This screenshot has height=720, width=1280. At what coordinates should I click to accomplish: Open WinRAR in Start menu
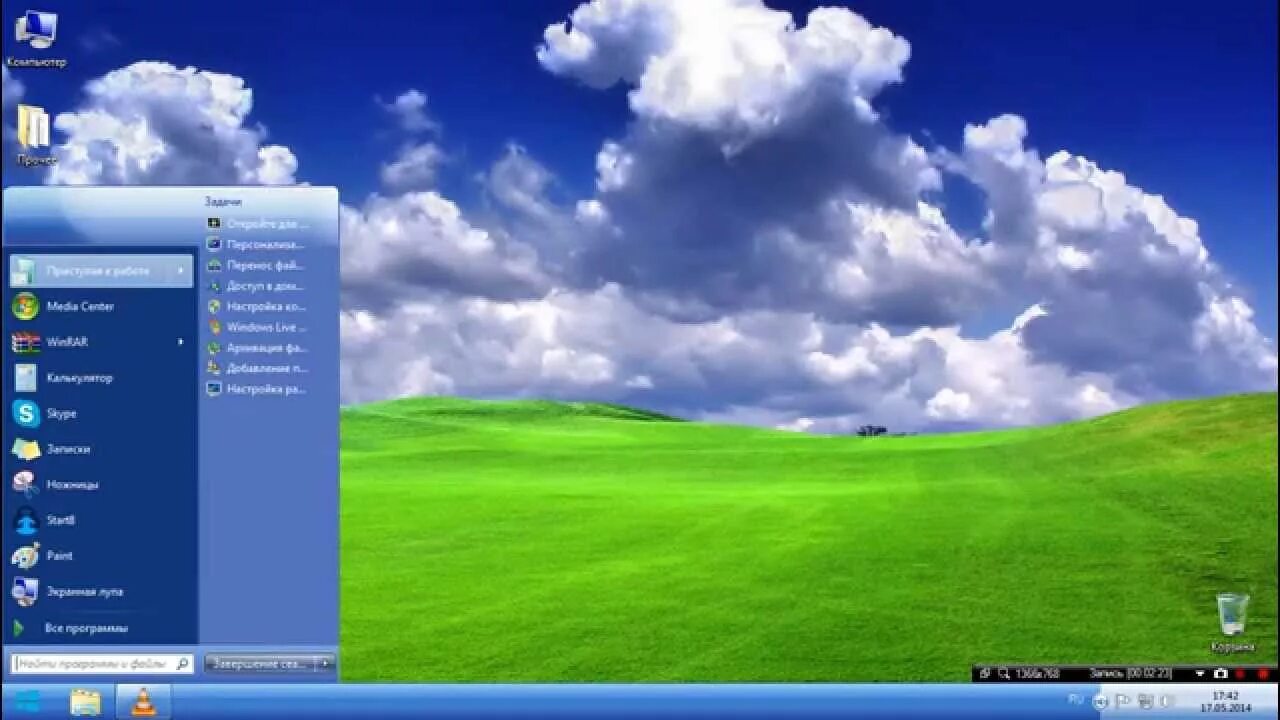click(x=100, y=342)
